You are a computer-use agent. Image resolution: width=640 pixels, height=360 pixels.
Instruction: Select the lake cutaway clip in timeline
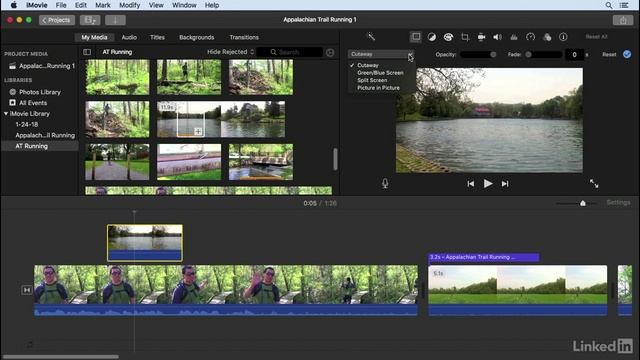coord(145,243)
